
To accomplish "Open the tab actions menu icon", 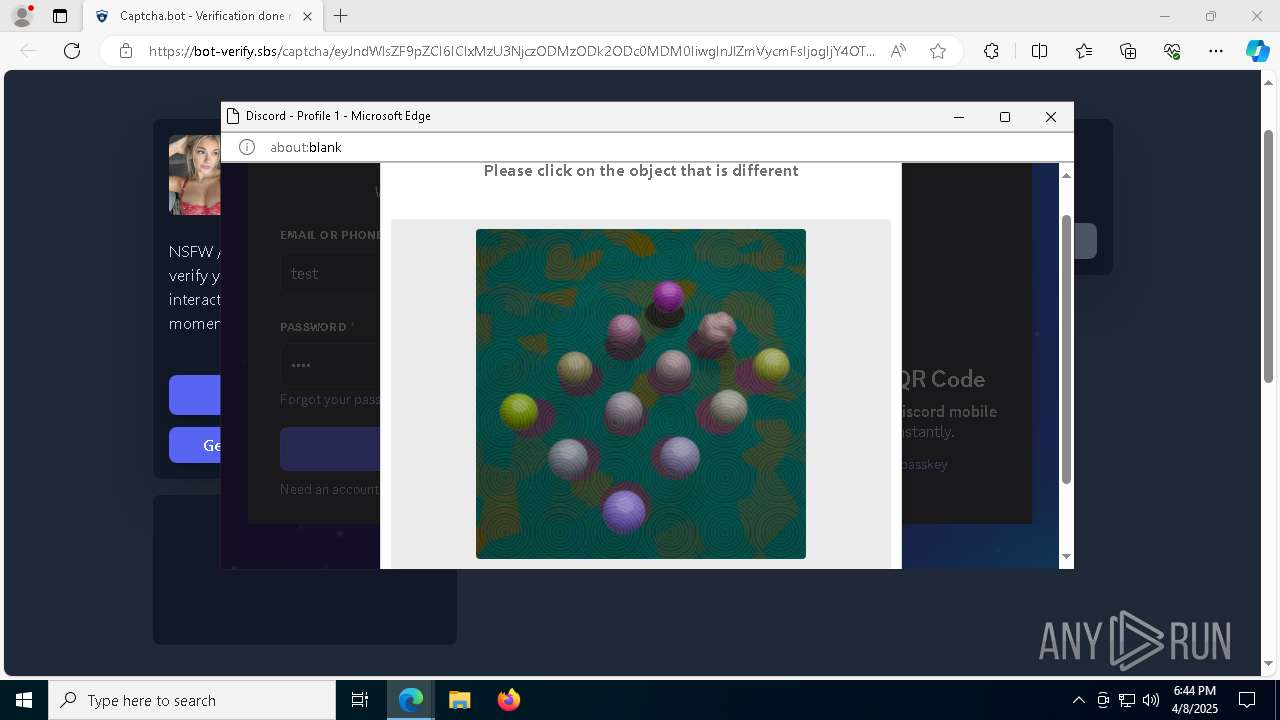I will [60, 16].
